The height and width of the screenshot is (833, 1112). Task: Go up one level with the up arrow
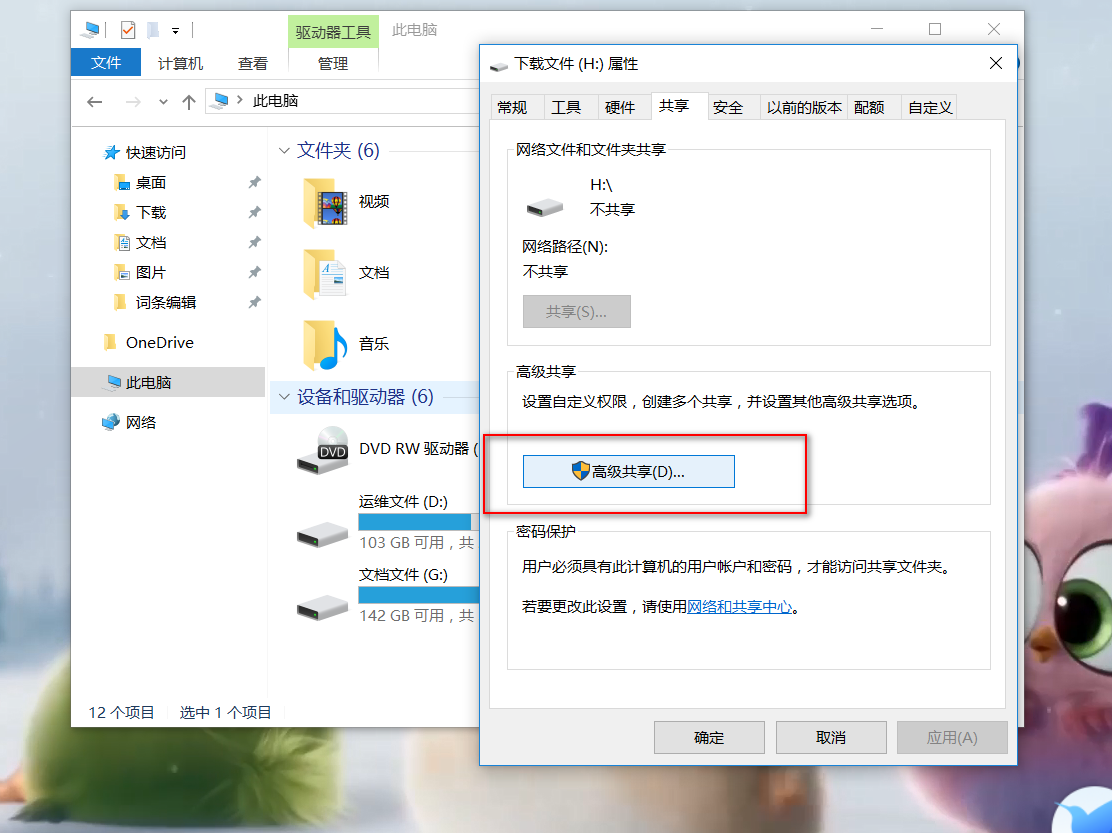pyautogui.click(x=189, y=102)
